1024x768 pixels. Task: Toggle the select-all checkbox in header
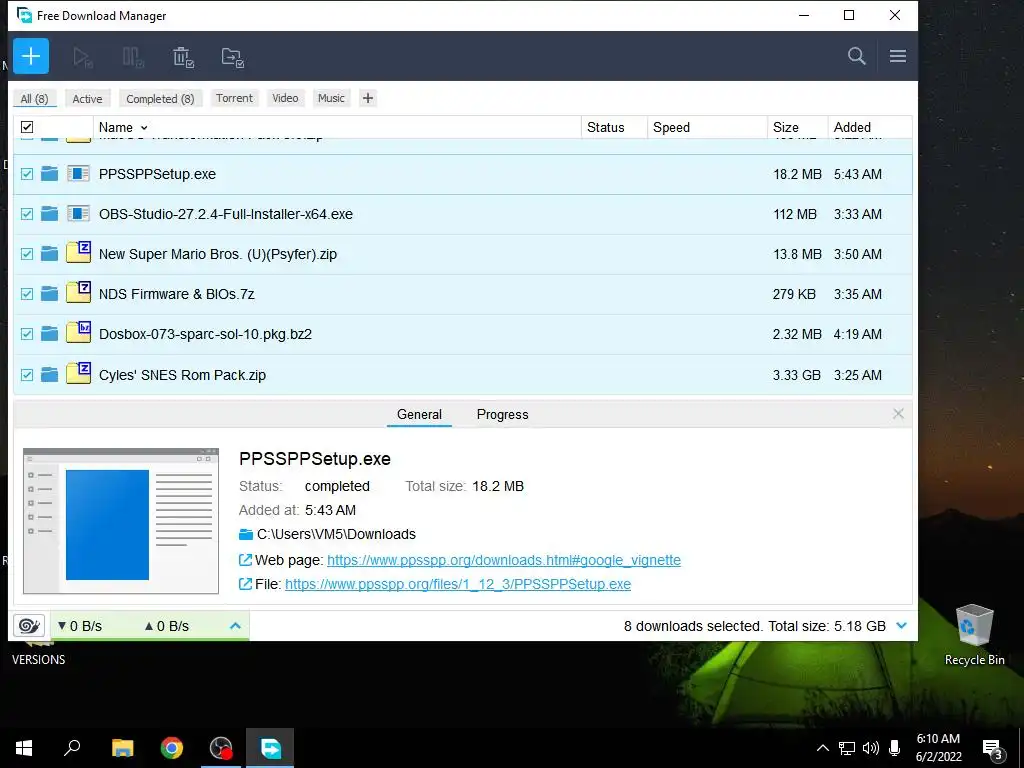[27, 127]
